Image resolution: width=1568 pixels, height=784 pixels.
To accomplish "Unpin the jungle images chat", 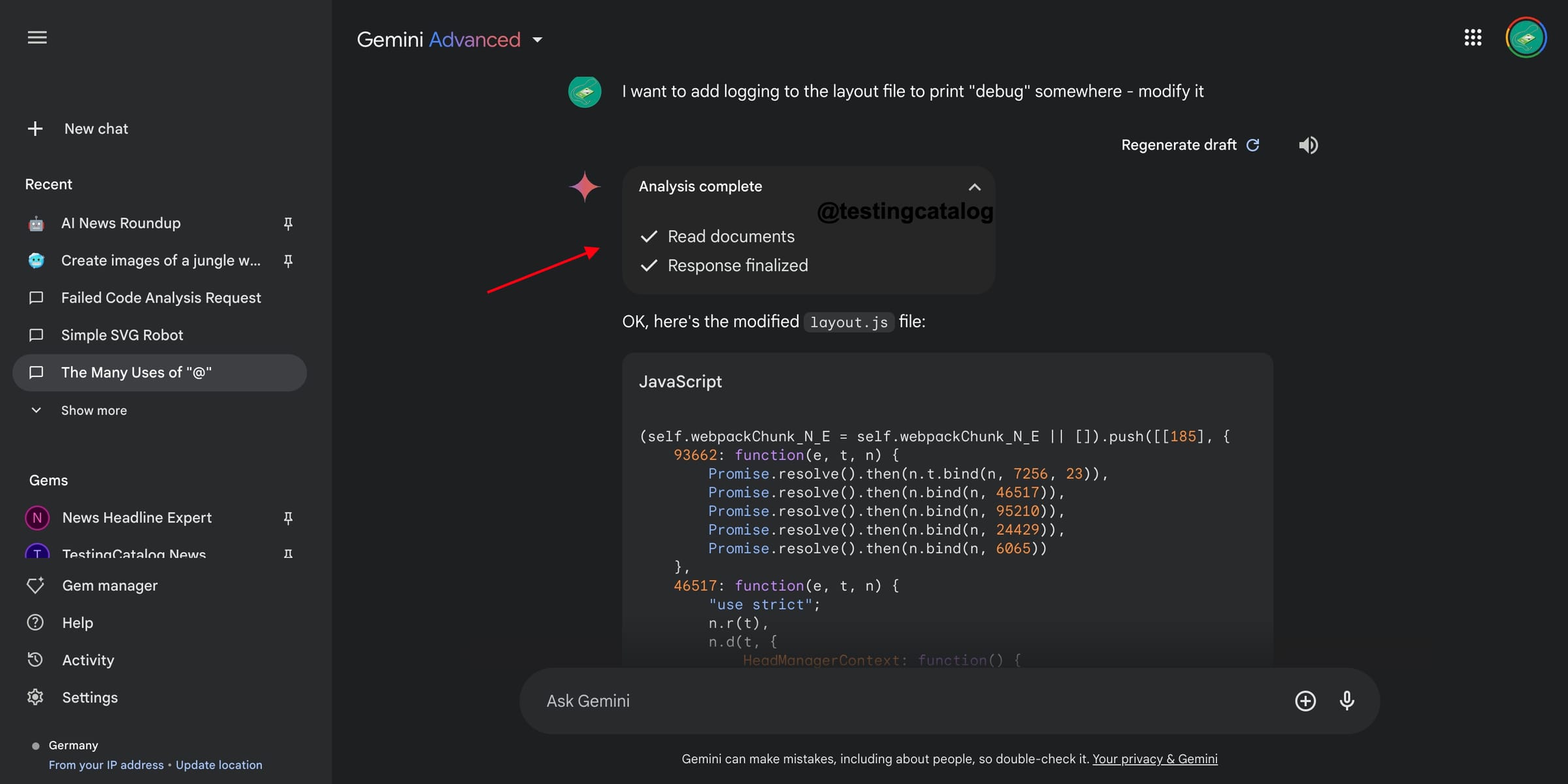I will click(288, 260).
